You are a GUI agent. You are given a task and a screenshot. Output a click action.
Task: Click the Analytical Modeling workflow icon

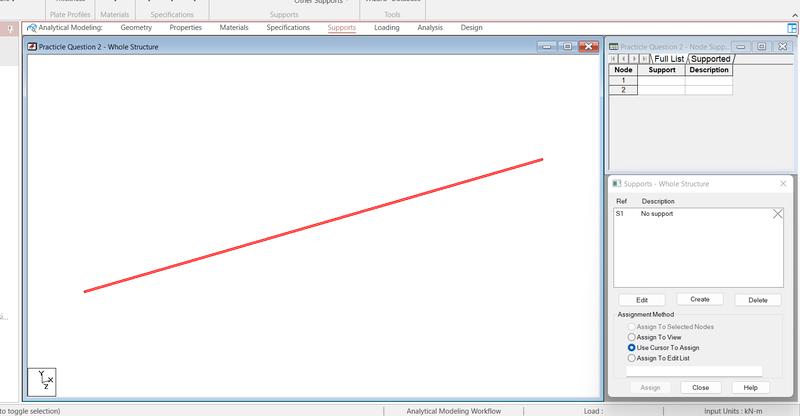tap(32, 28)
